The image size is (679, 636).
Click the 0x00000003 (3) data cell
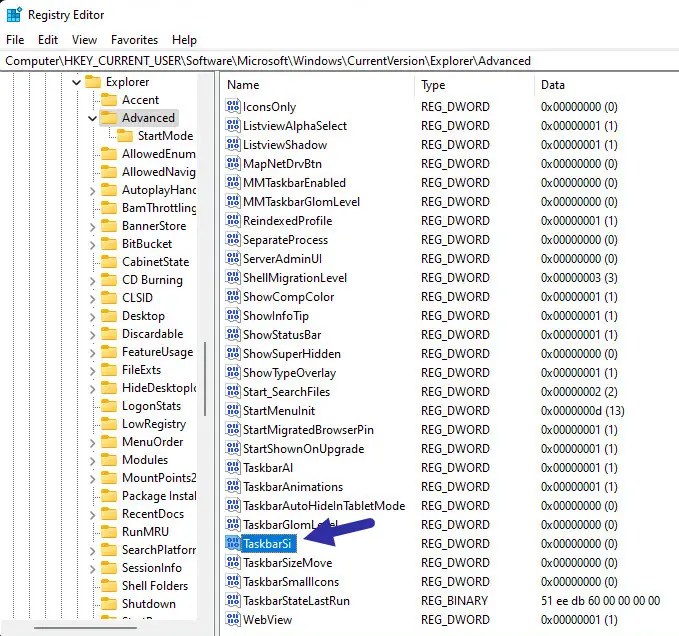point(579,278)
